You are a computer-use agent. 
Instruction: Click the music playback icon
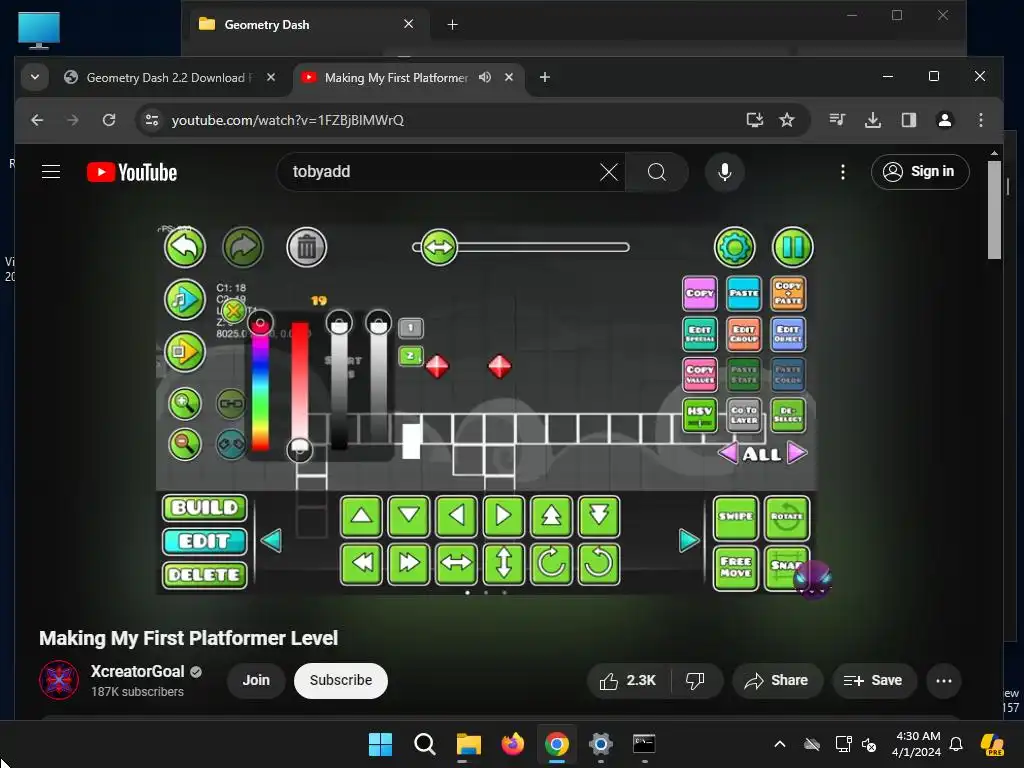pyautogui.click(x=185, y=300)
